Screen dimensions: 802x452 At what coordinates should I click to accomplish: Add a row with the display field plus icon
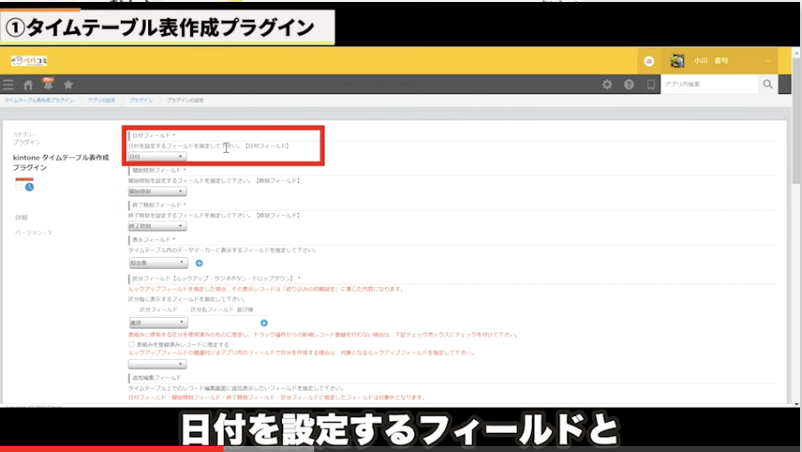pos(199,263)
